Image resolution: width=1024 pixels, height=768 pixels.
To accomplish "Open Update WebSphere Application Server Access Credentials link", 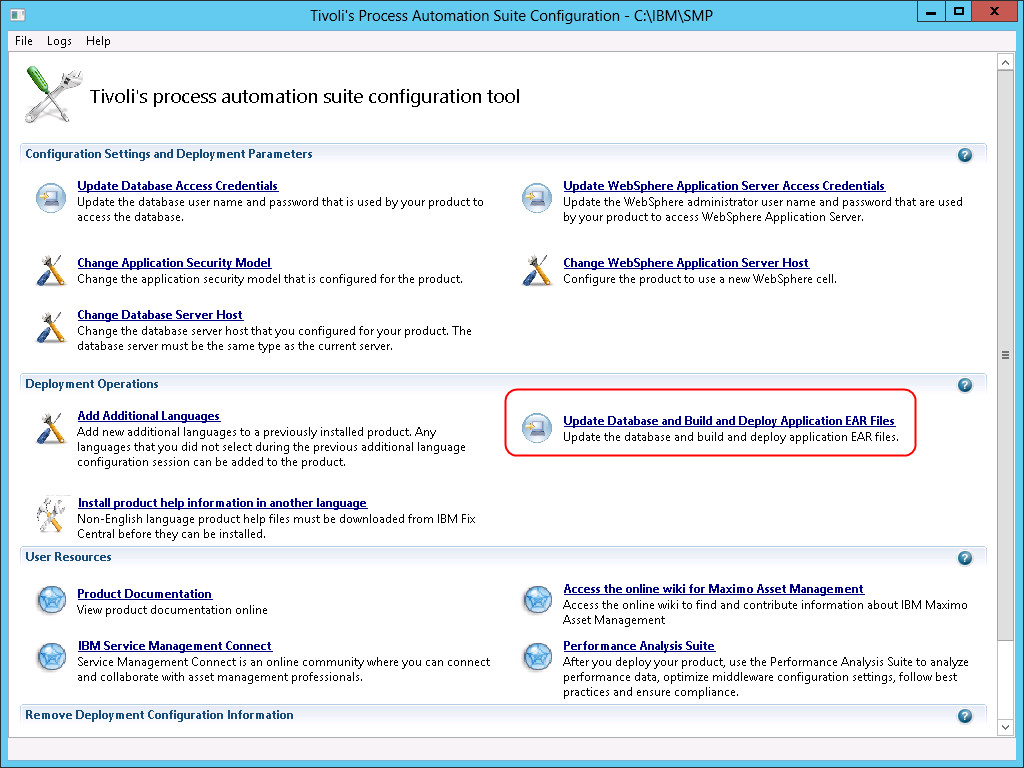I will coord(724,186).
